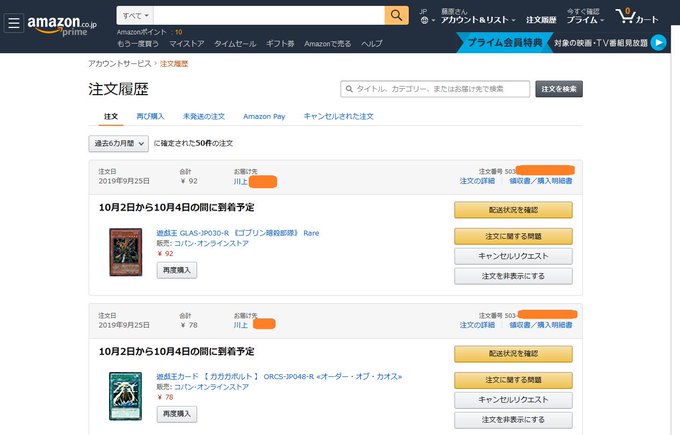Open タイムセール nav link
This screenshot has width=680, height=435.
(x=235, y=44)
